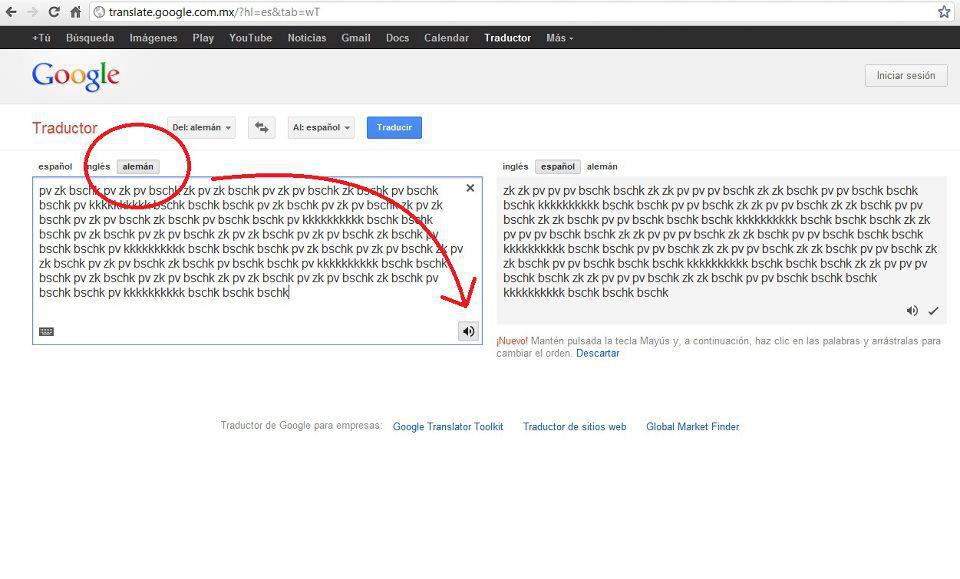Reload the page with refresh icon
This screenshot has width=960, height=579.
pyautogui.click(x=54, y=12)
